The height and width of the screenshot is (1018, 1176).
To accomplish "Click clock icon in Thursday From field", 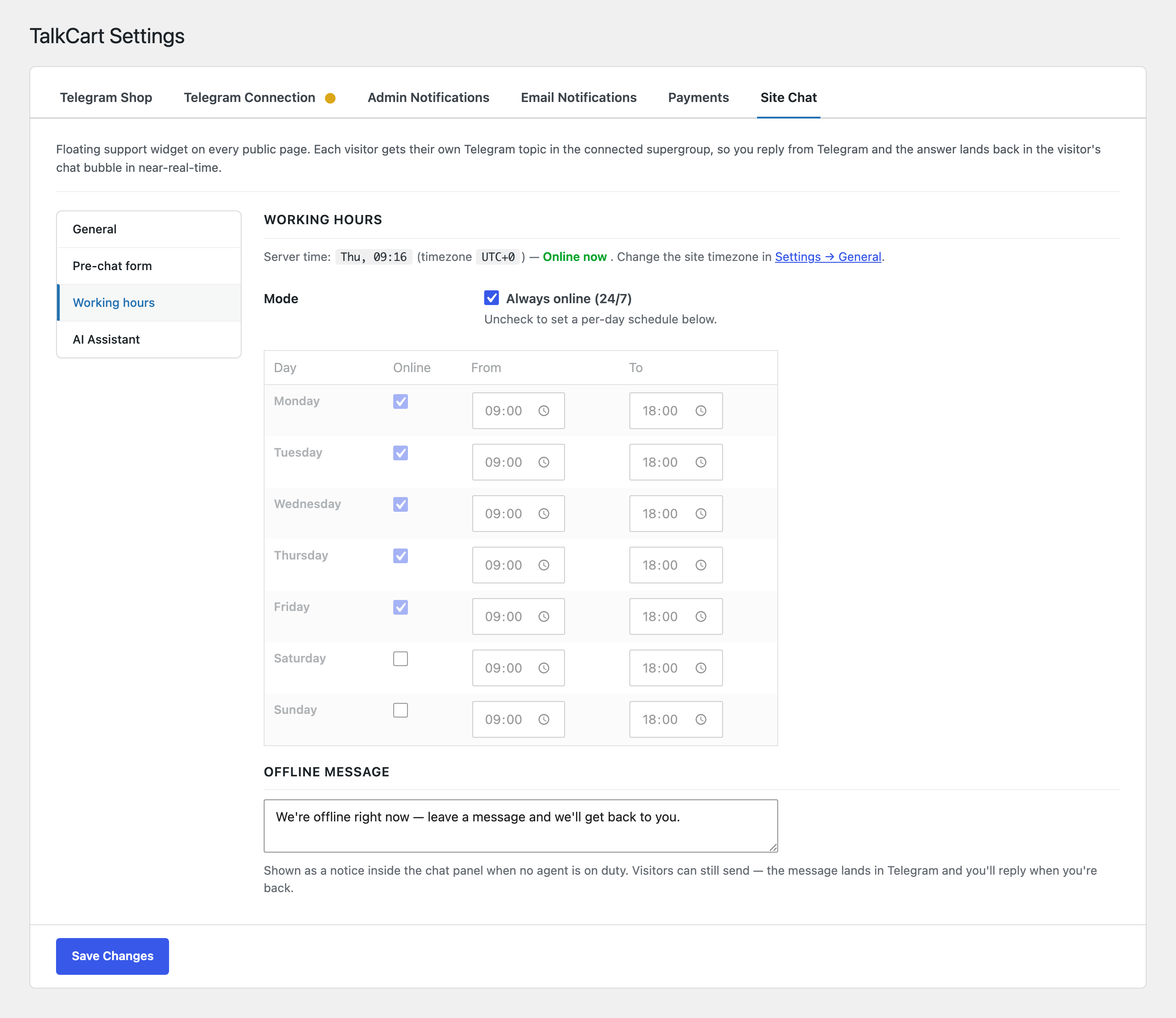I will (544, 565).
